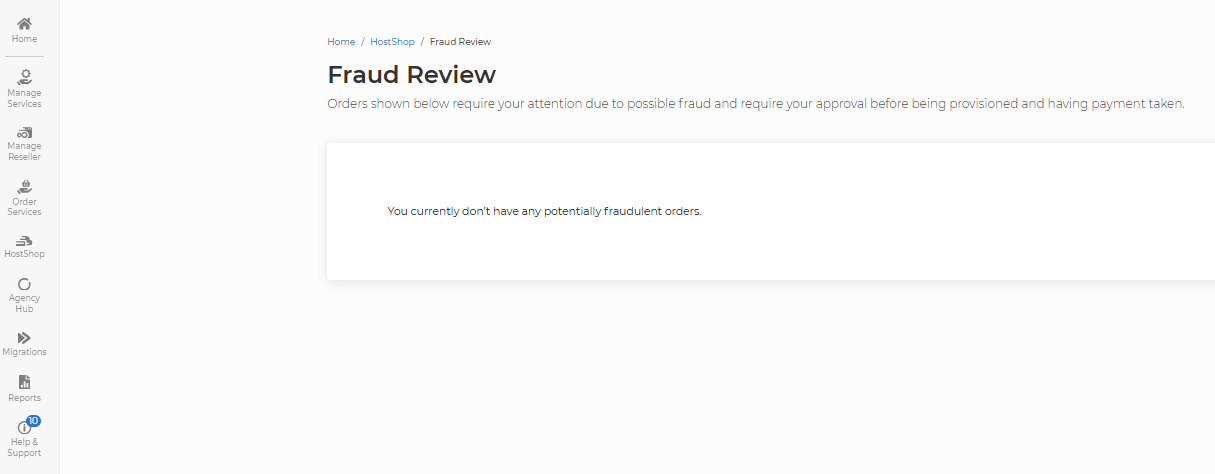Select the Agency Hub circular icon
The image size is (1215, 474).
24,284
